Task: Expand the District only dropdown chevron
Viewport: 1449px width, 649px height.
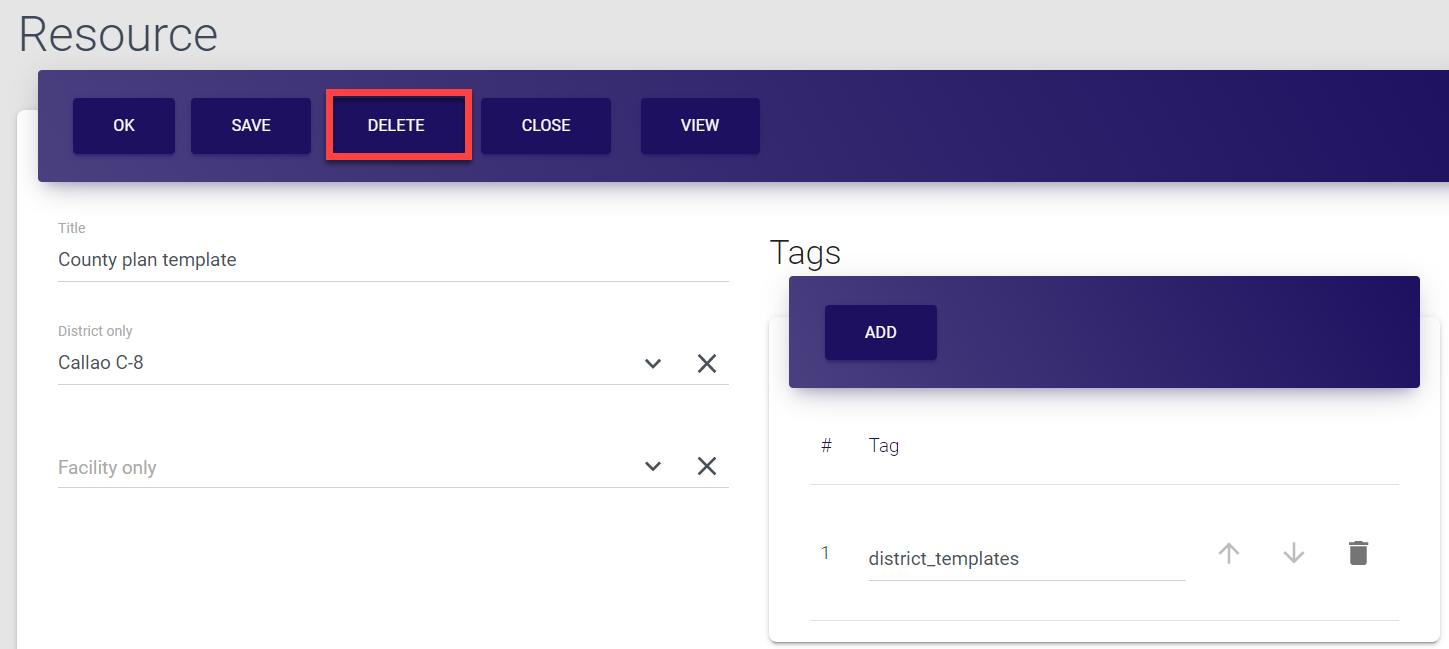Action: pos(653,364)
